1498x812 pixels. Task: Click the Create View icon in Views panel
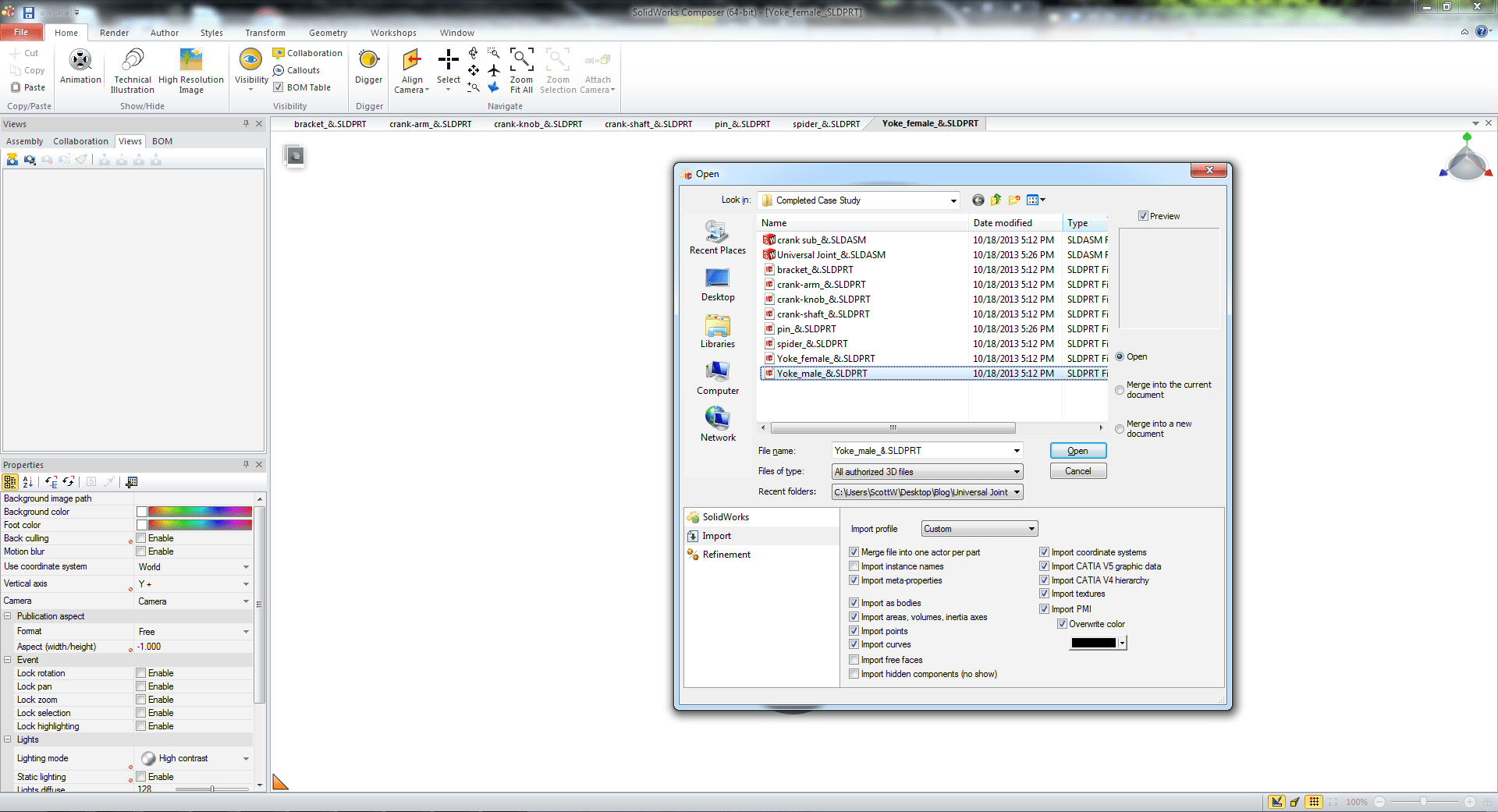tap(12, 159)
